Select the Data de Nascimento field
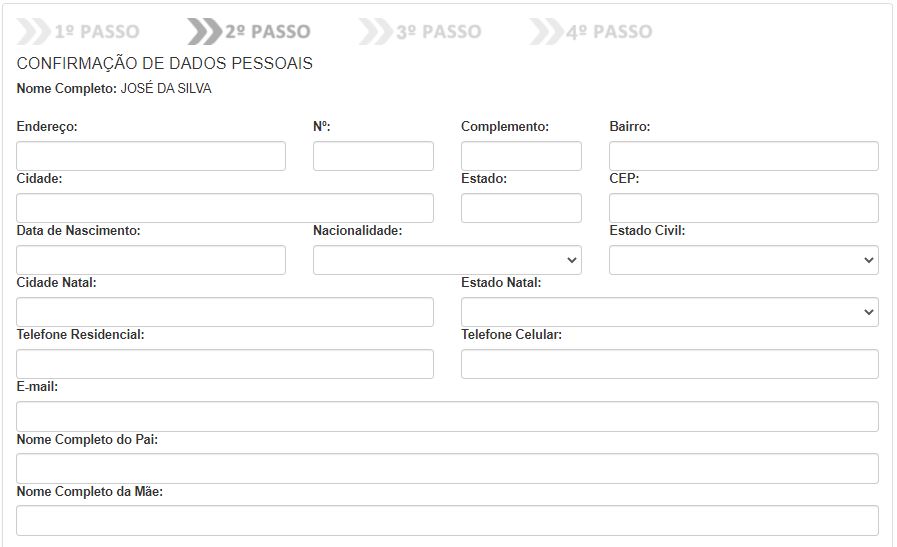This screenshot has width=897, height=547. [x=151, y=260]
